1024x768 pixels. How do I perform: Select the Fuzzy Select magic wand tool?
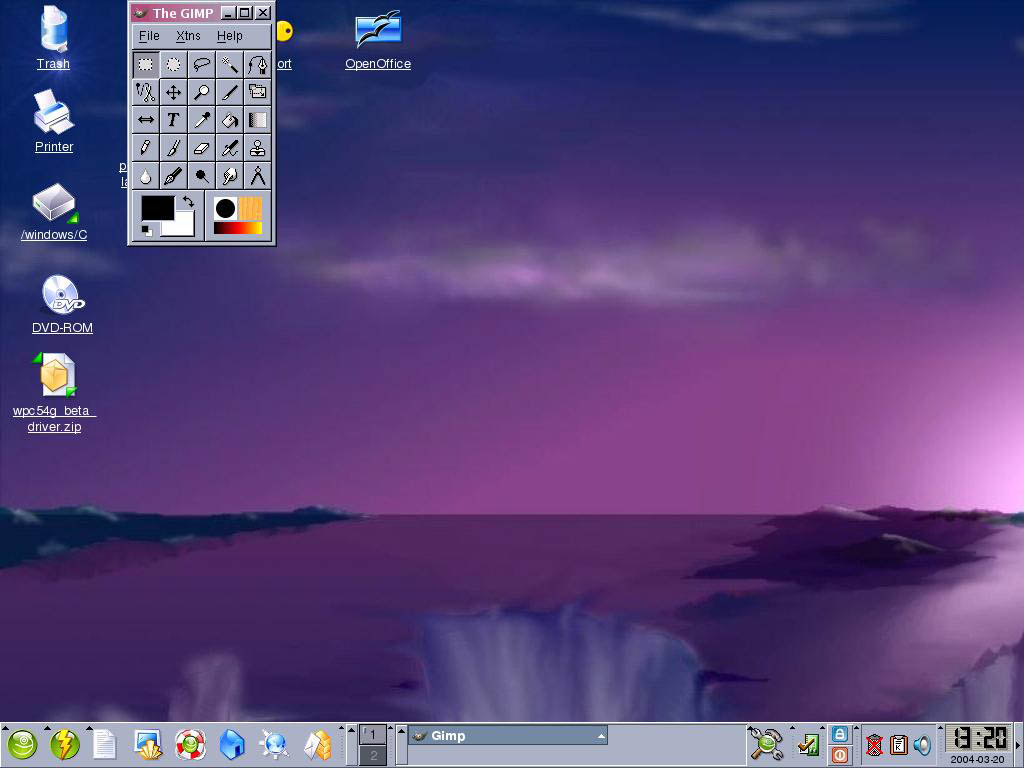(x=230, y=65)
